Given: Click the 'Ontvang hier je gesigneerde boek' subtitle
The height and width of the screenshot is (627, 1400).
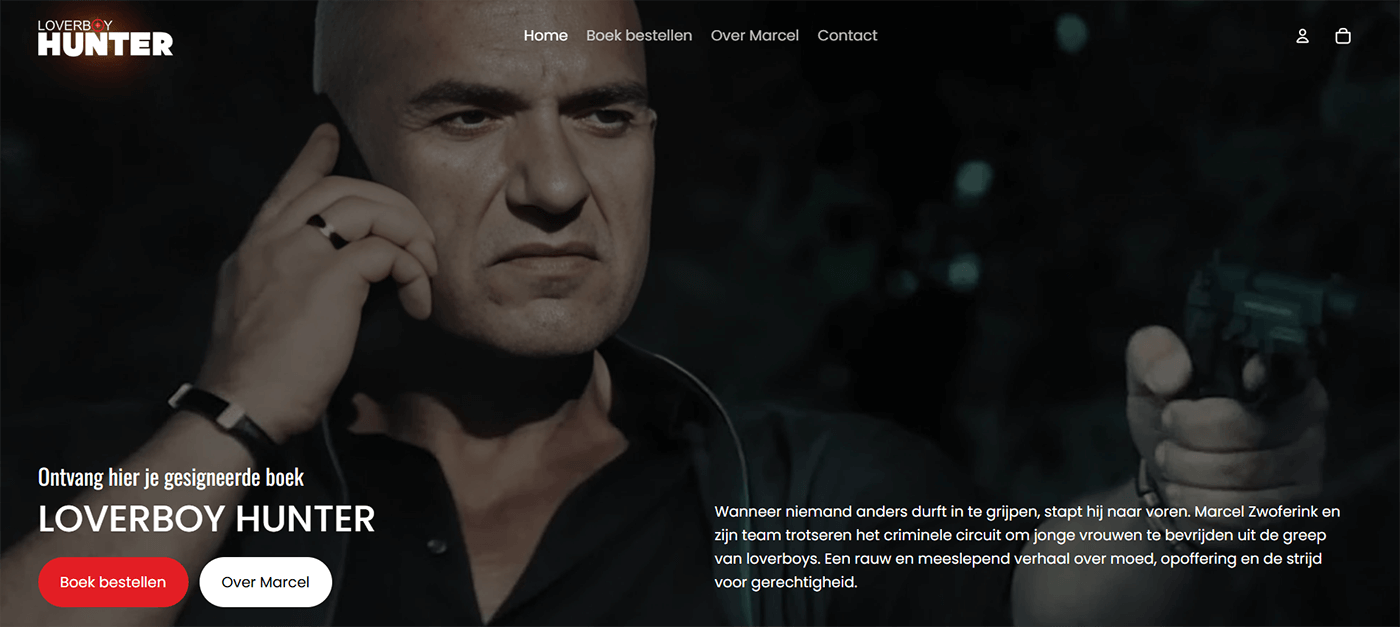Looking at the screenshot, I should (x=171, y=477).
